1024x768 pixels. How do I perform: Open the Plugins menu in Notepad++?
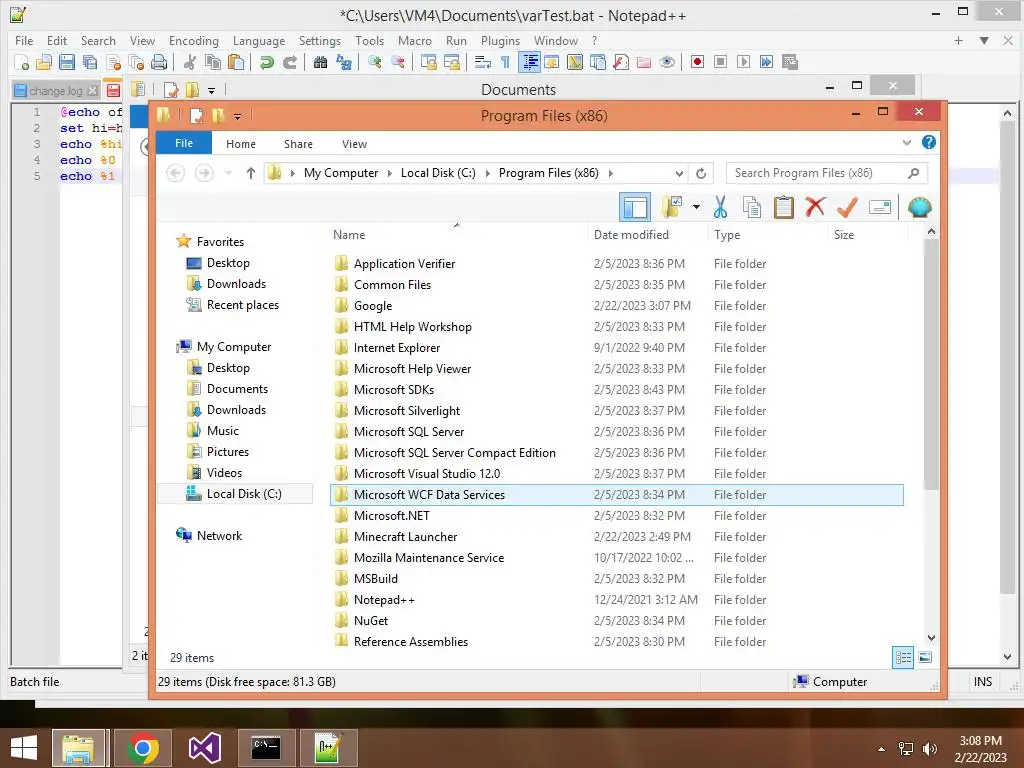500,40
